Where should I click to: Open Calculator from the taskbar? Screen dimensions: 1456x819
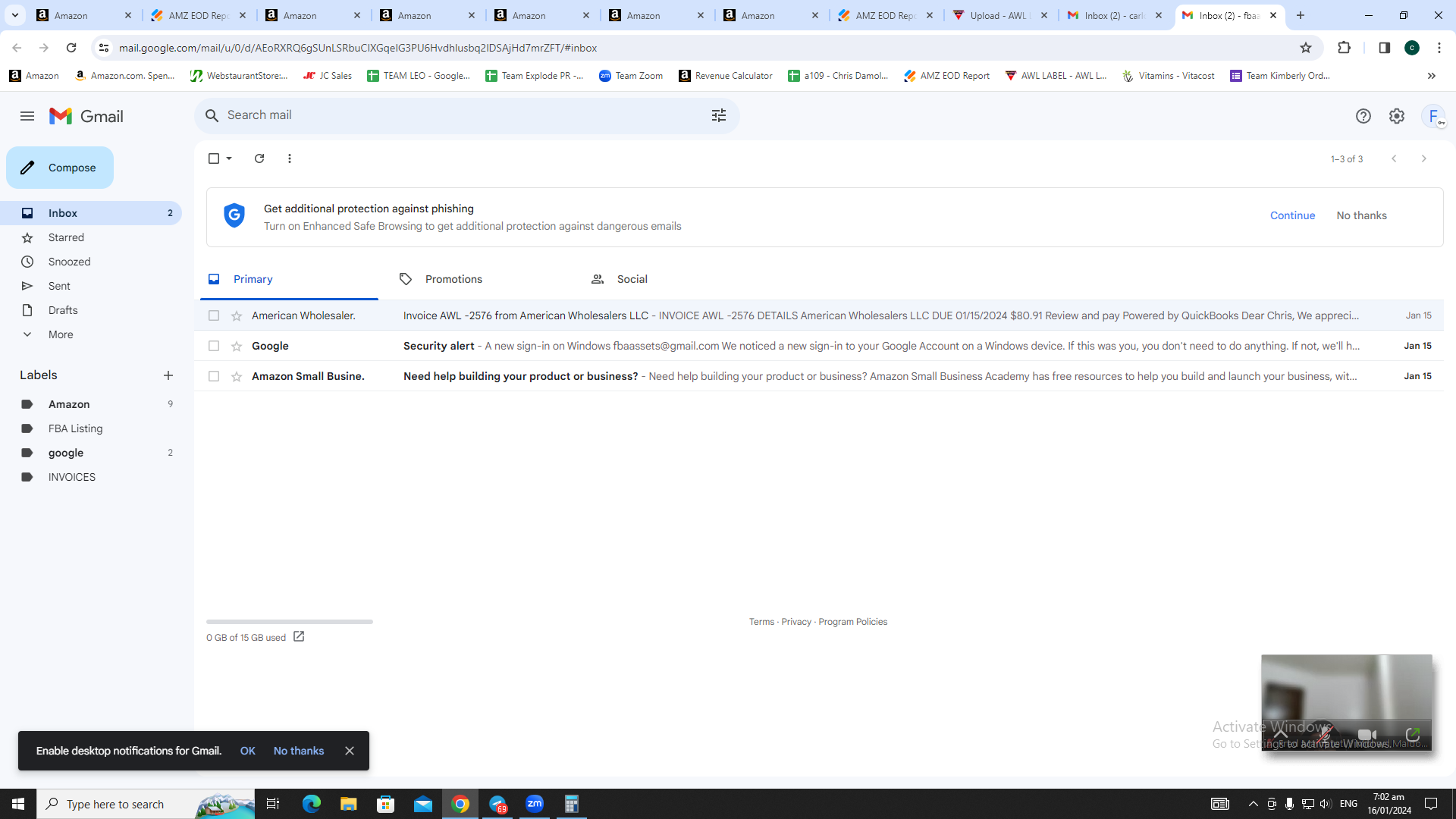[x=572, y=804]
